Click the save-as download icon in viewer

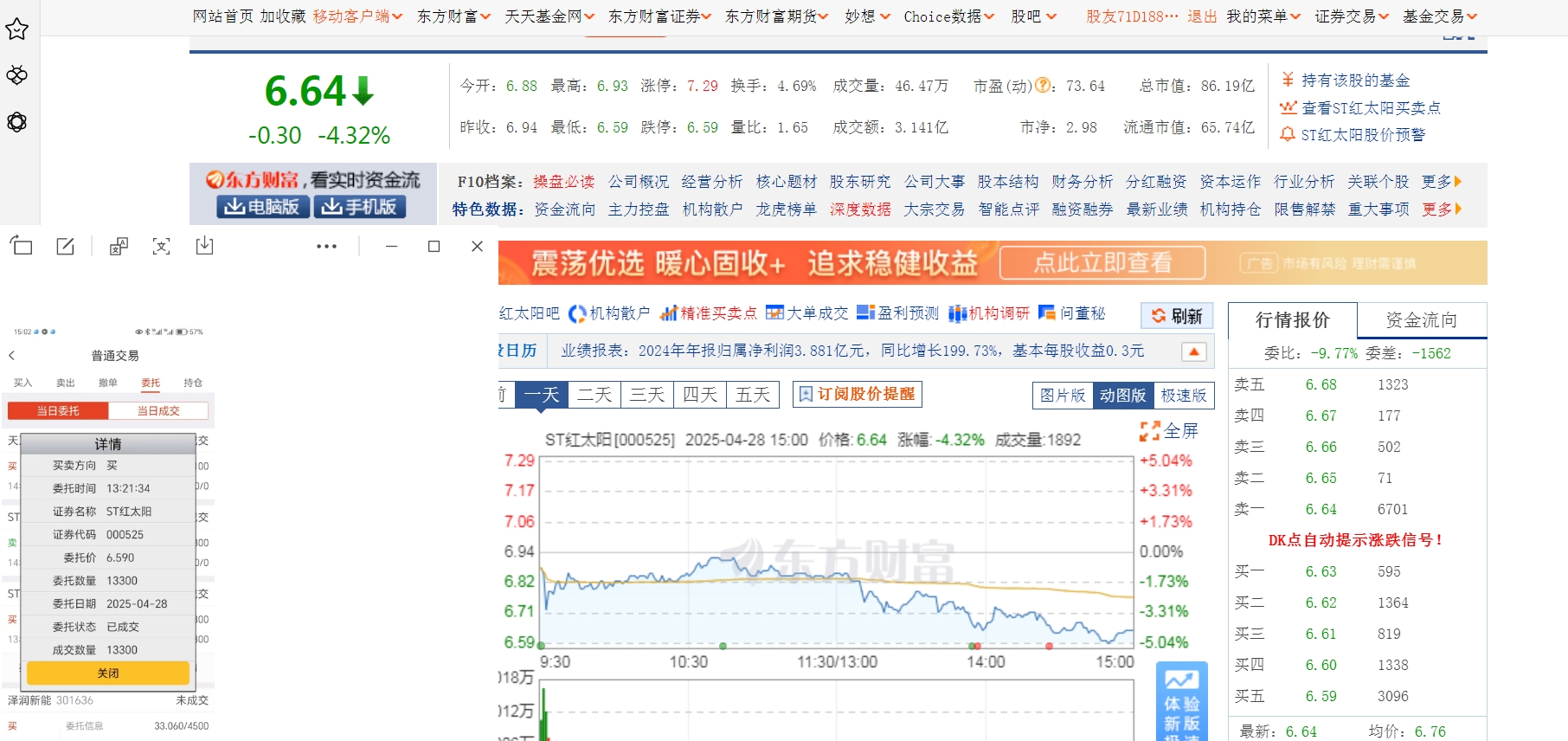tap(204, 247)
